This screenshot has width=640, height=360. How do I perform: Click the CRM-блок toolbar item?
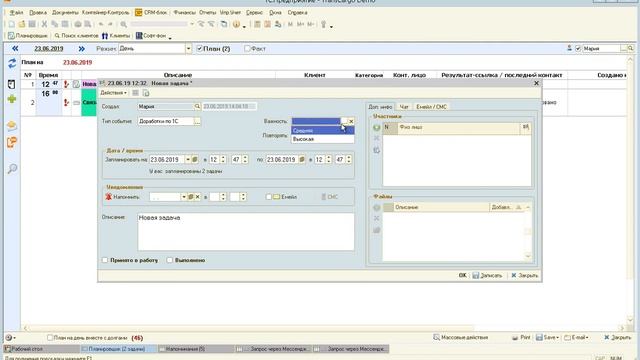151,13
